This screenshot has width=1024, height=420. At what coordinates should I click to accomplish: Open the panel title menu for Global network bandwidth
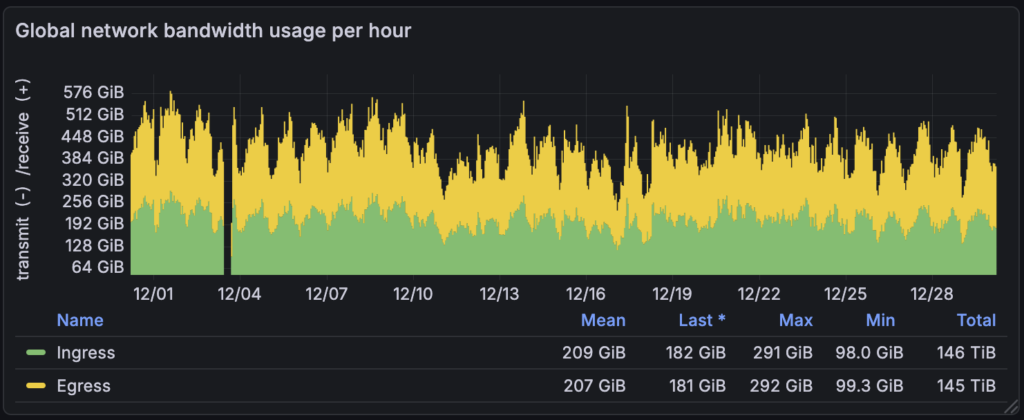213,30
